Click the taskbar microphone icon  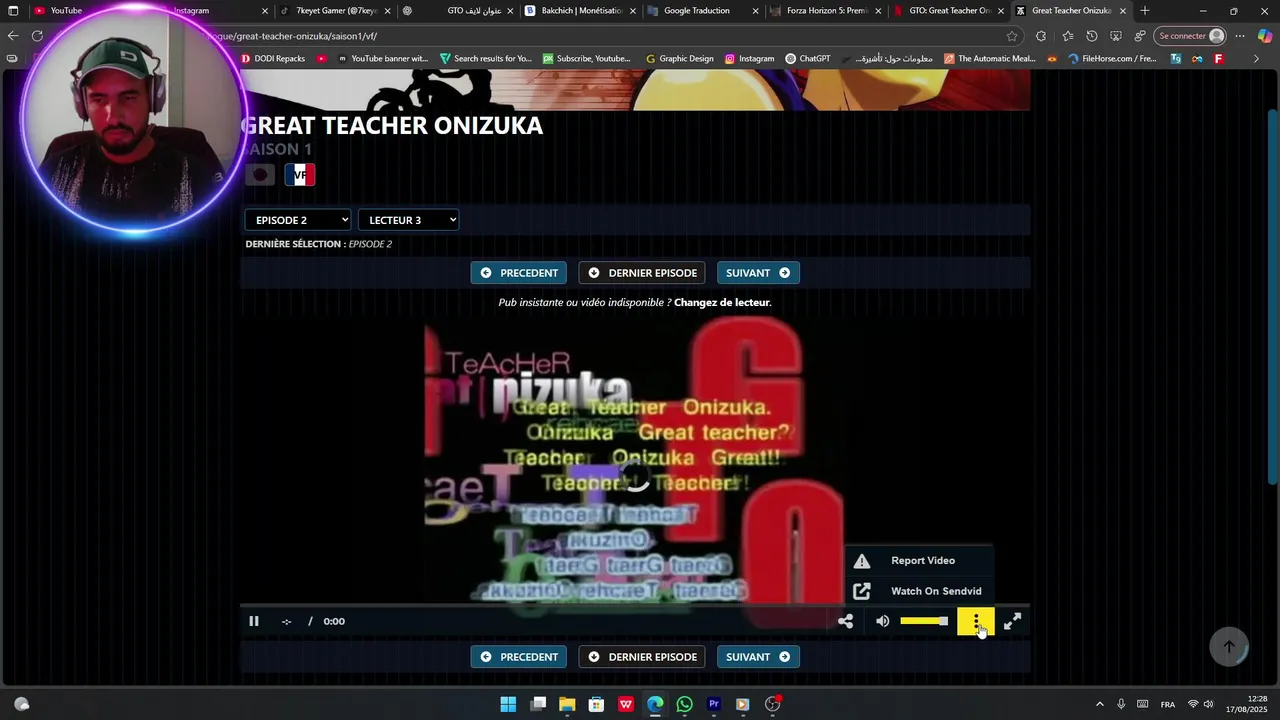click(x=1121, y=704)
